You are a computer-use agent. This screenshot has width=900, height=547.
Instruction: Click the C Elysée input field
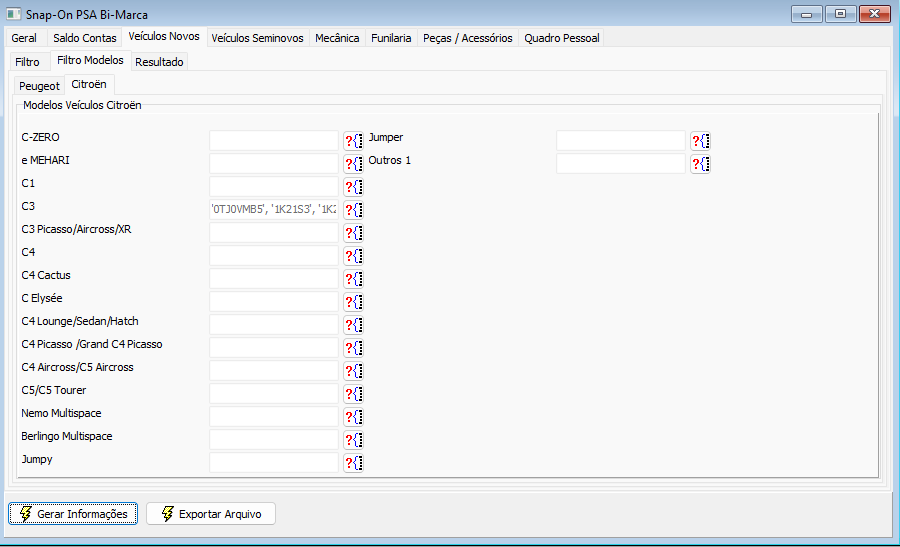(274, 301)
